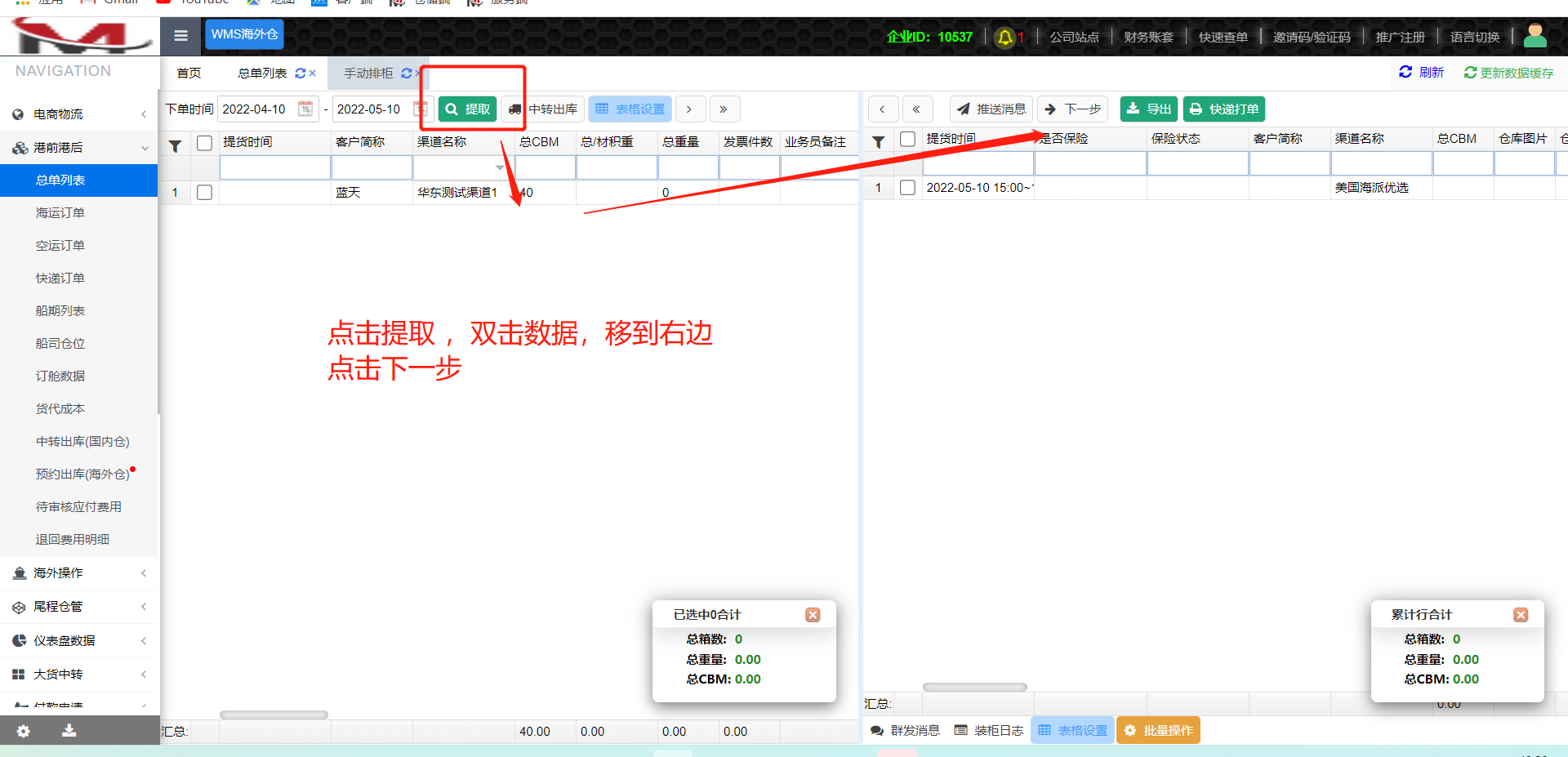Image resolution: width=1568 pixels, height=757 pixels.
Task: Open 公司站点 in the top bar
Action: click(x=1074, y=37)
